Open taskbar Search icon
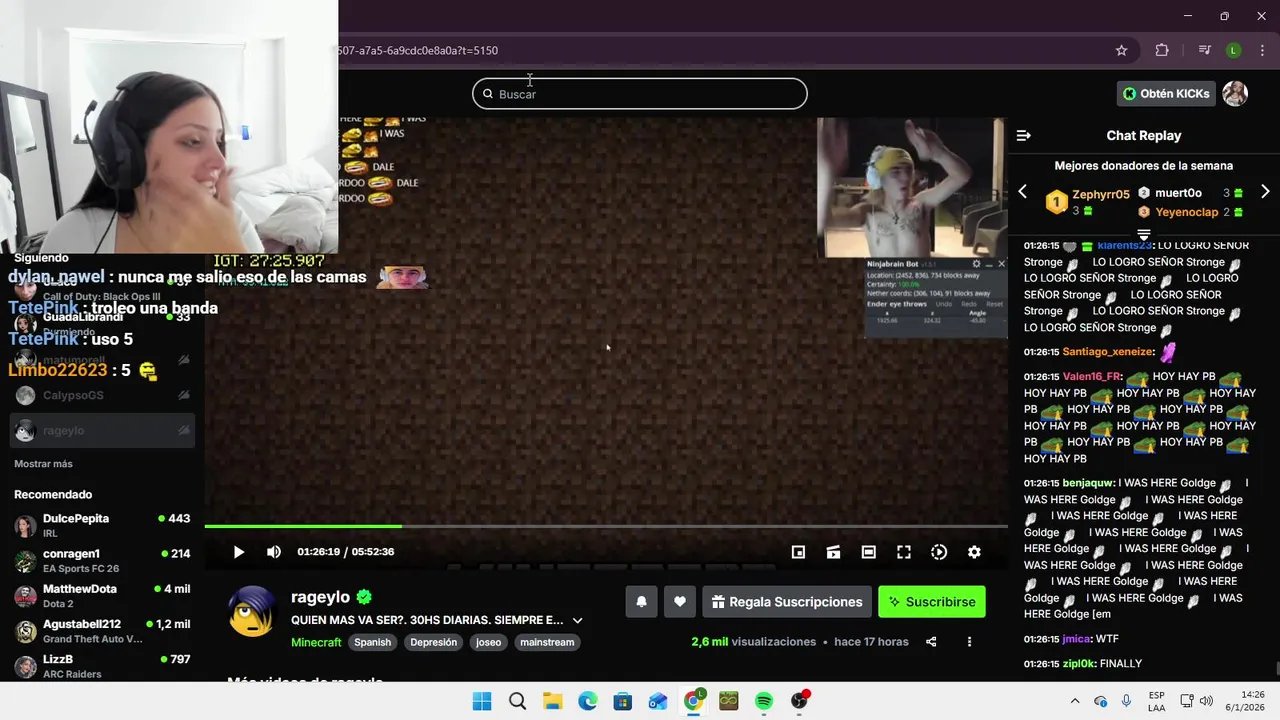The height and width of the screenshot is (720, 1280). tap(517, 701)
